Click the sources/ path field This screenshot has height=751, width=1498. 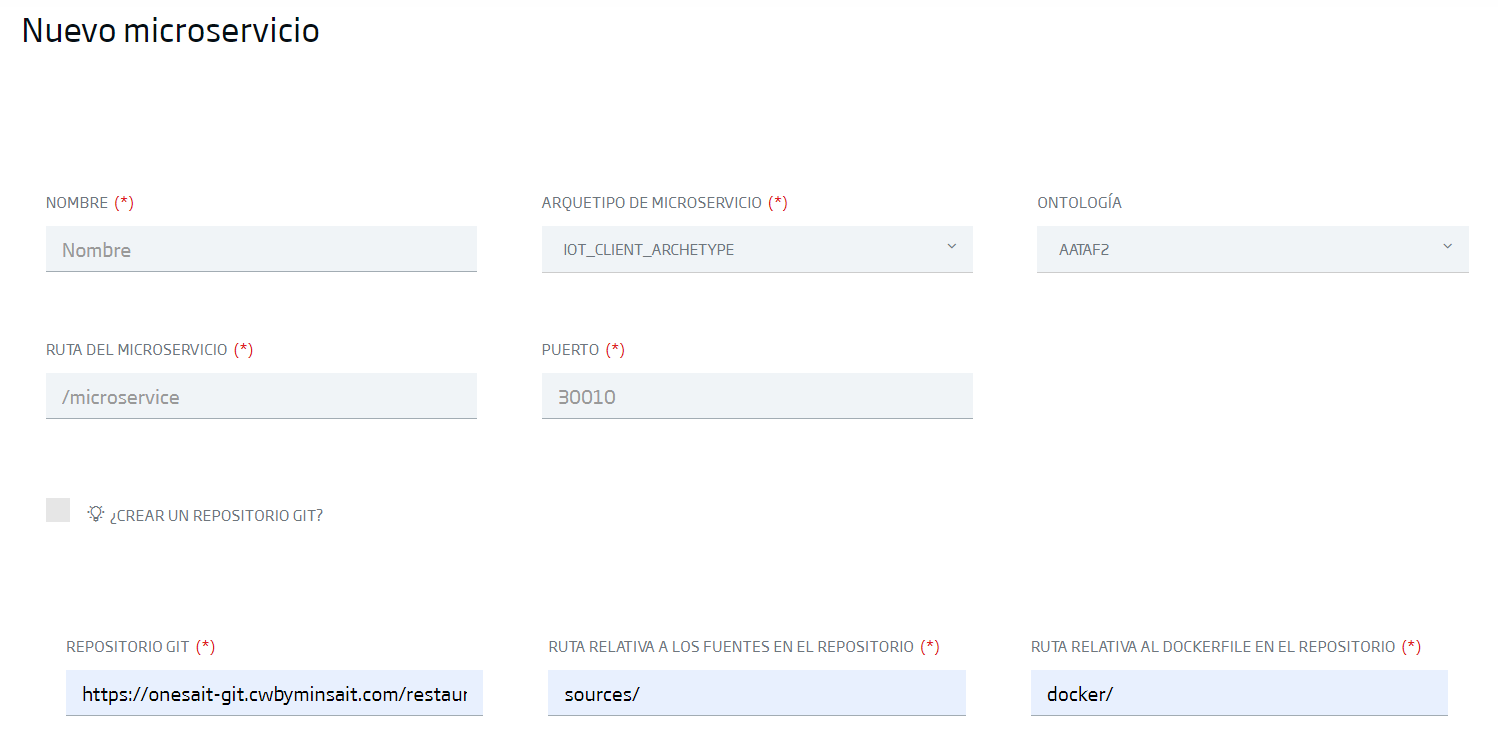coord(756,692)
